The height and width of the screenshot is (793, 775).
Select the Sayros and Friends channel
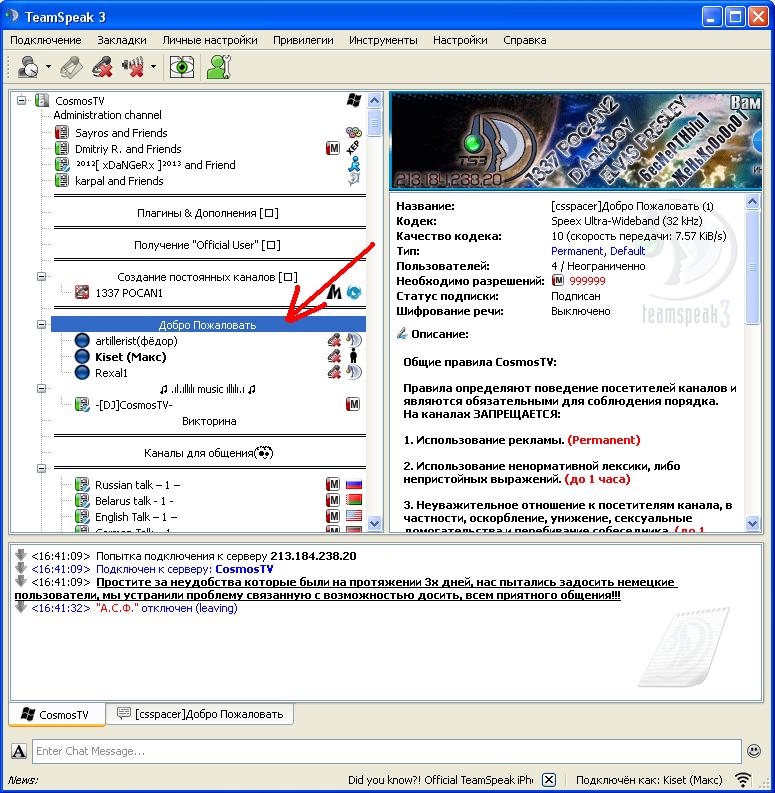pyautogui.click(x=121, y=133)
